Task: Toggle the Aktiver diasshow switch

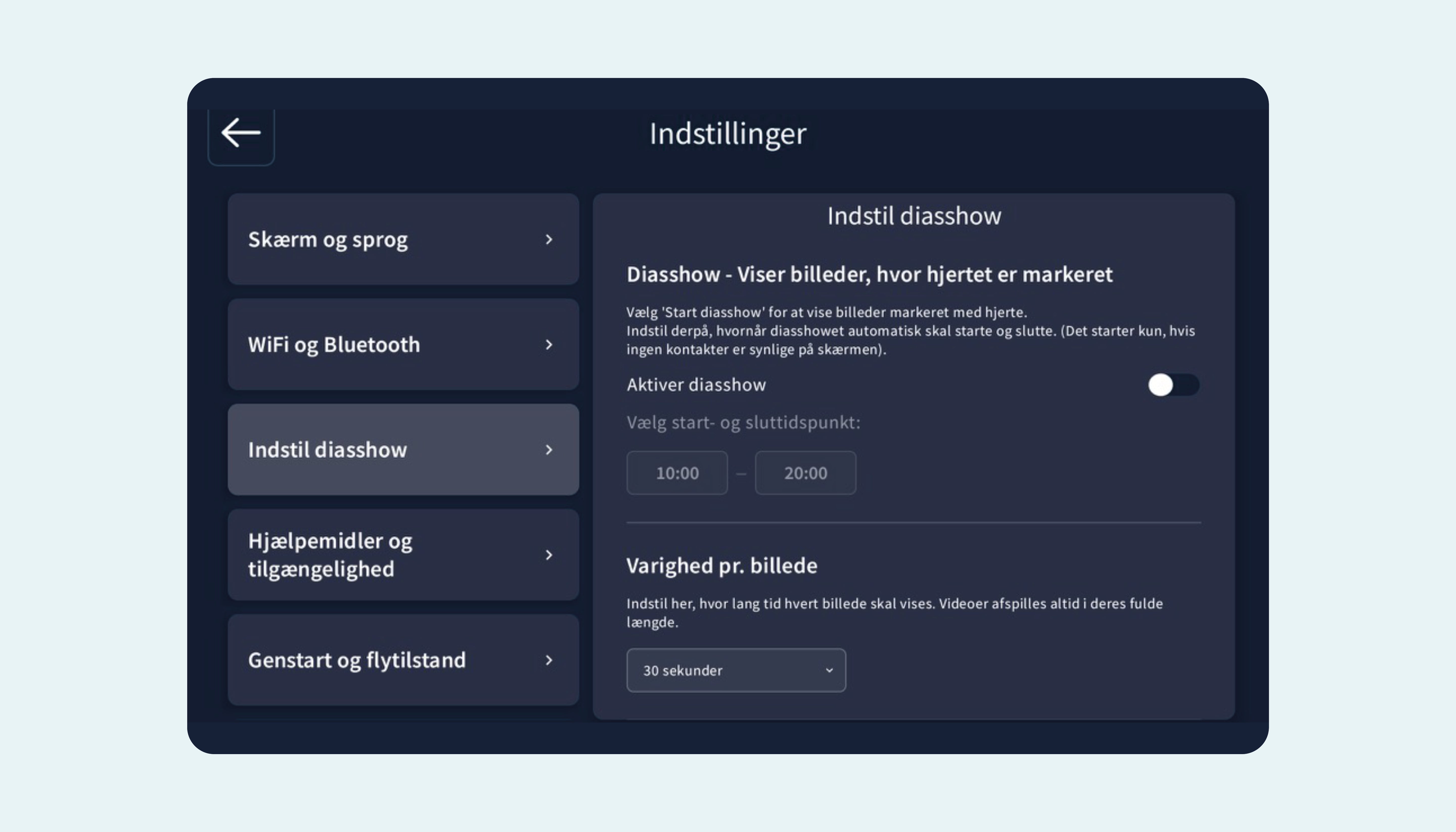Action: click(x=1174, y=385)
